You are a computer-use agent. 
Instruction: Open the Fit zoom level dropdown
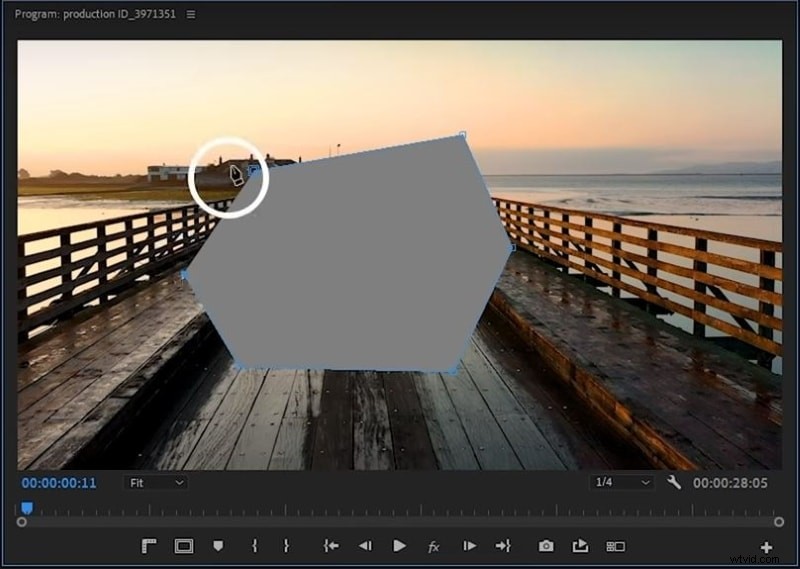click(156, 483)
